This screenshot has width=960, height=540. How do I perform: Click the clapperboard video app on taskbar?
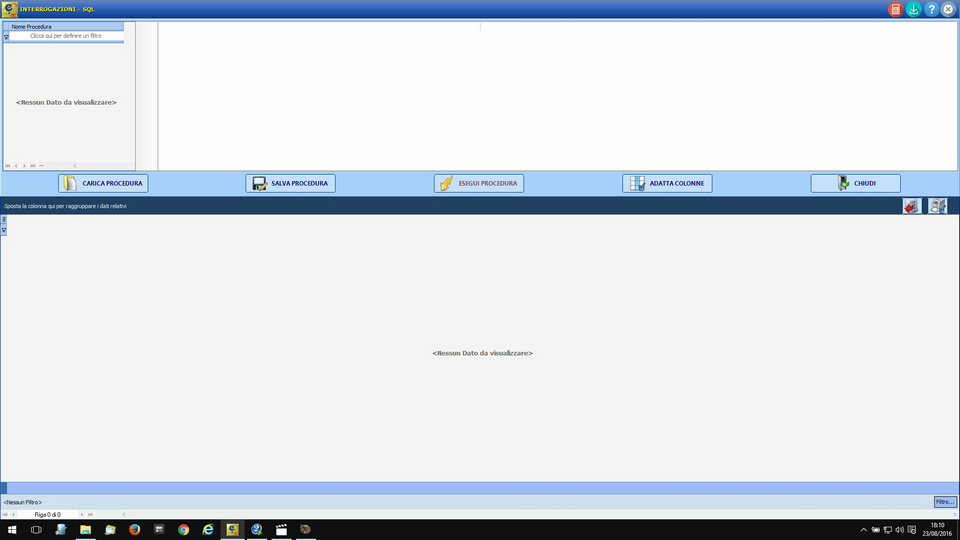pos(281,530)
